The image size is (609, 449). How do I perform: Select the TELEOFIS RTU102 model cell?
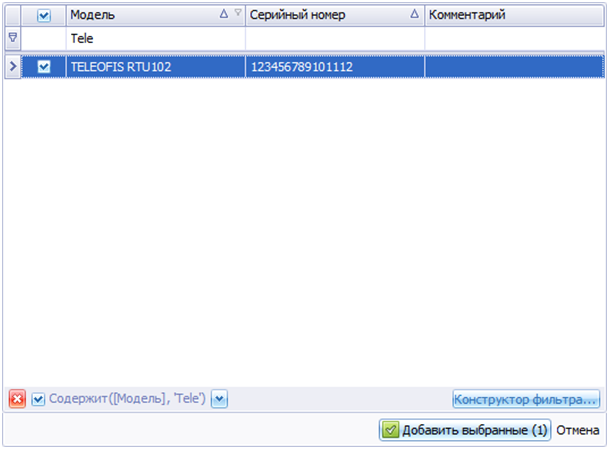click(156, 67)
